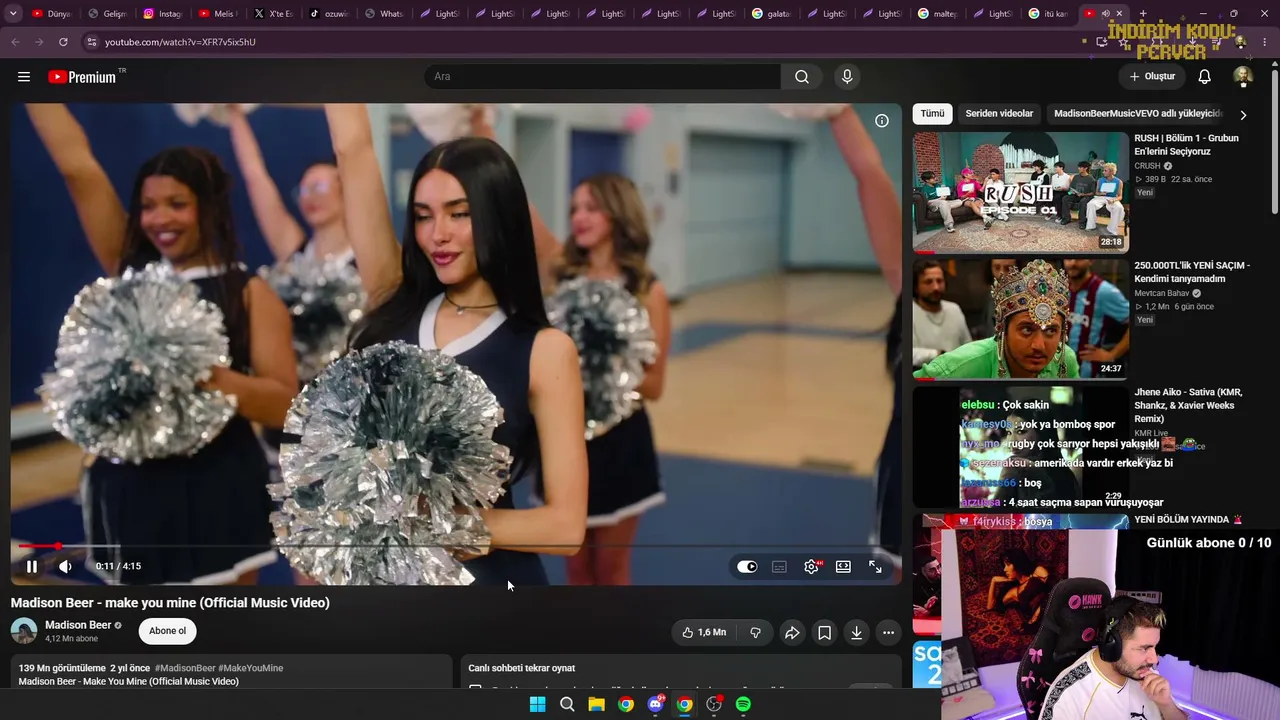Switch to the galata browser tab
Image resolution: width=1280 pixels, height=720 pixels.
point(770,14)
